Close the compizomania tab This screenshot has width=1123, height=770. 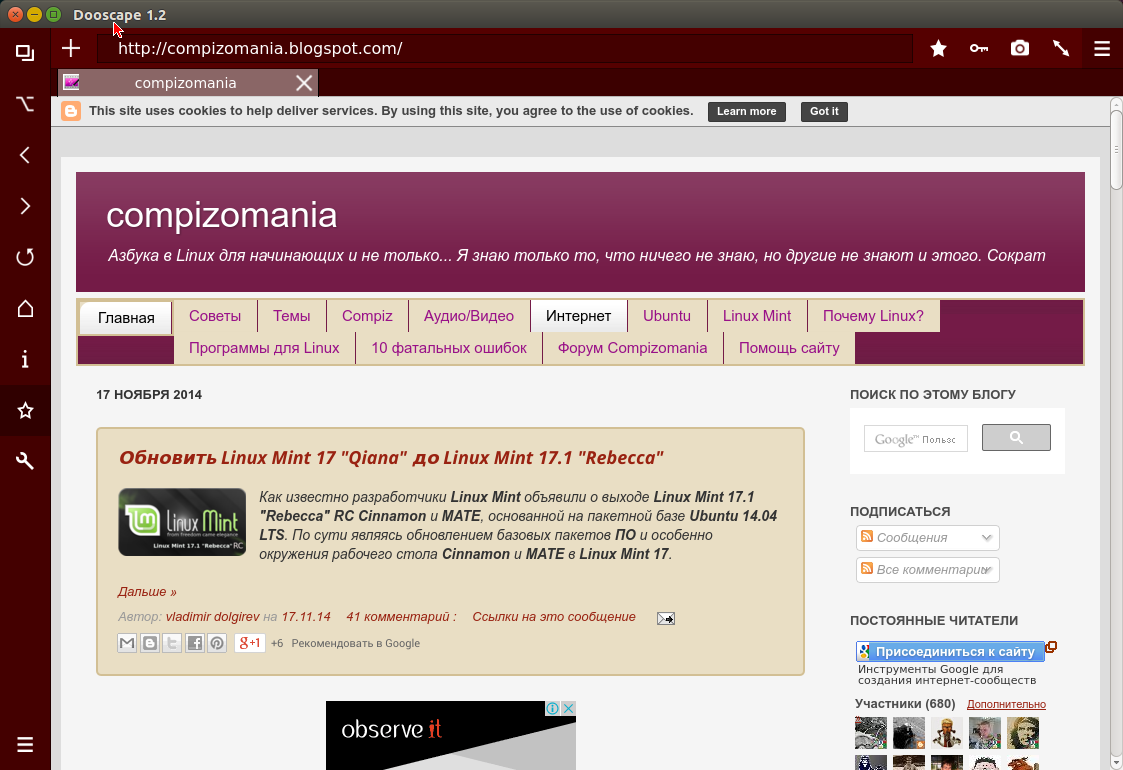click(304, 83)
